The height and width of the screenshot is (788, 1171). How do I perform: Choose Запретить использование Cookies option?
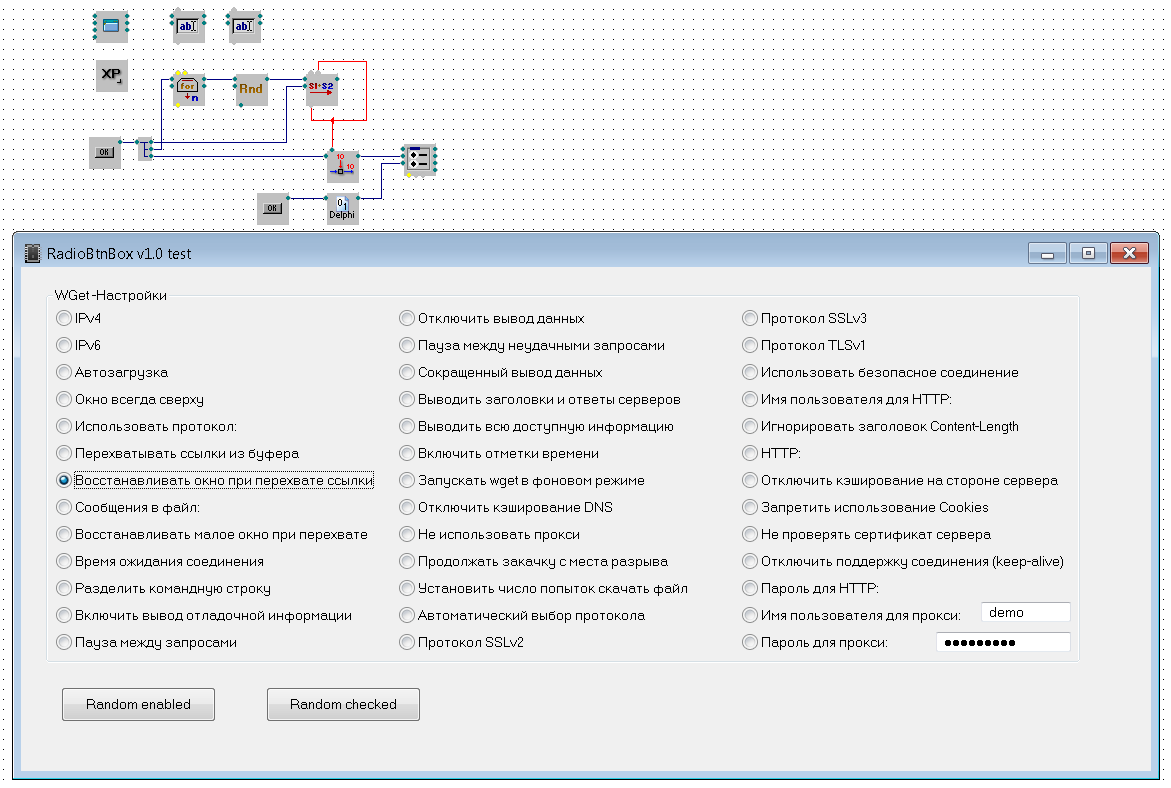(x=866, y=507)
